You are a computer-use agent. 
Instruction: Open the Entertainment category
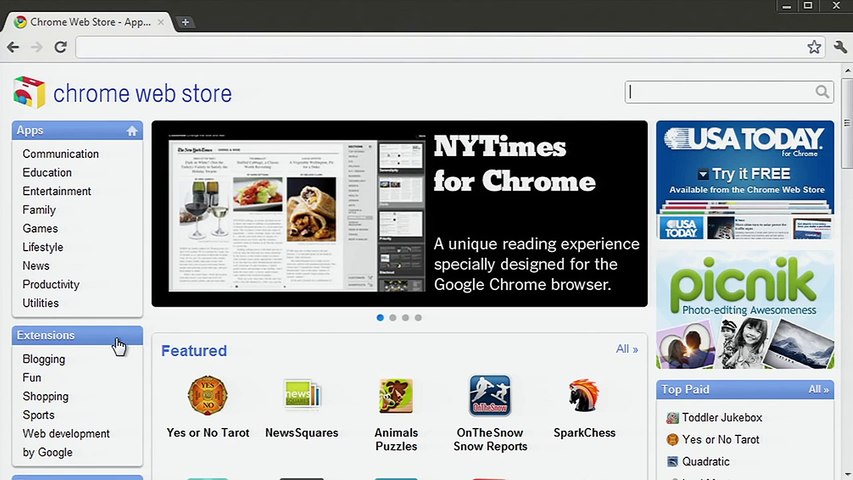pyautogui.click(x=57, y=191)
